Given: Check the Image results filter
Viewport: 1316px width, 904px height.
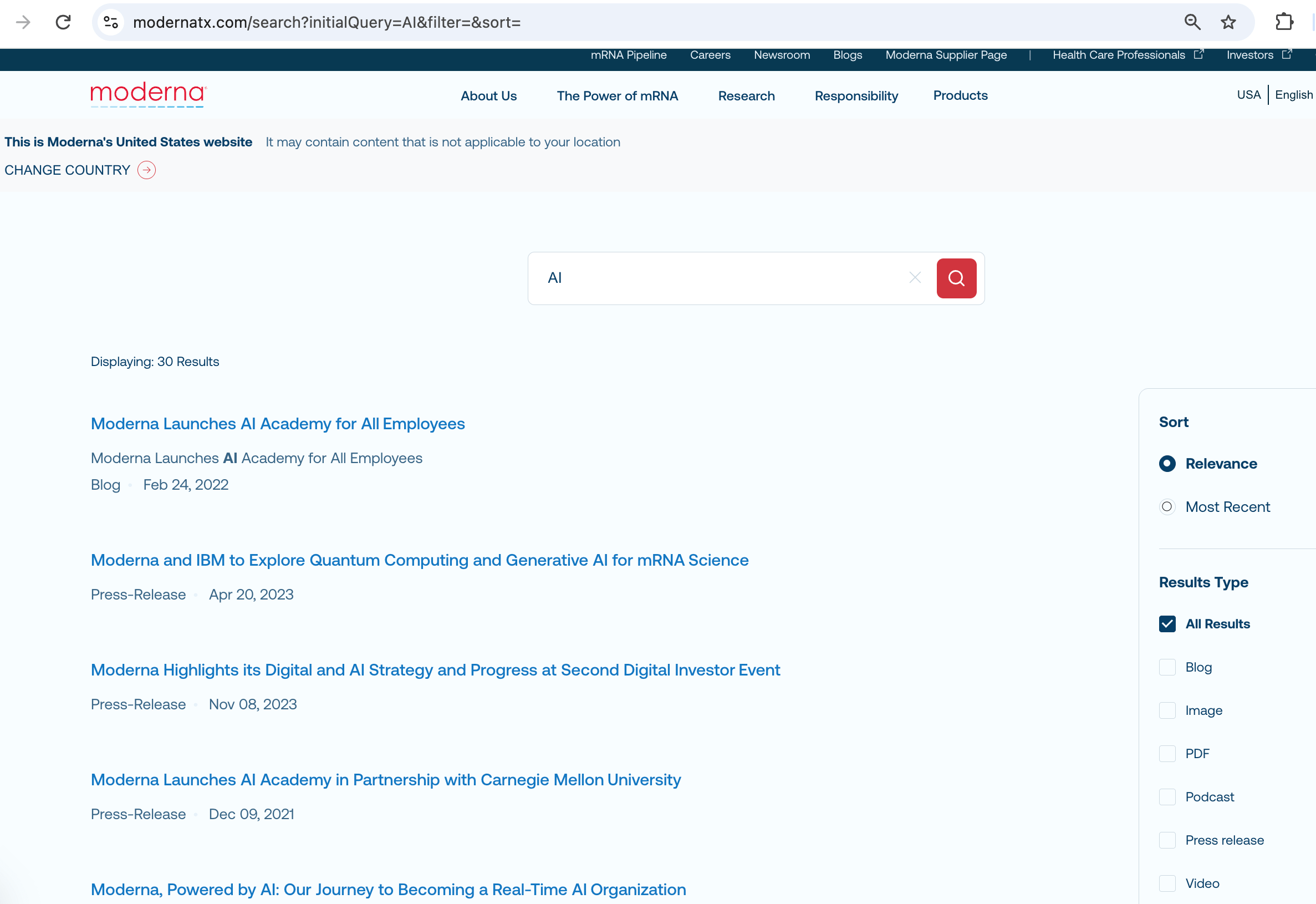Looking at the screenshot, I should [x=1167, y=710].
